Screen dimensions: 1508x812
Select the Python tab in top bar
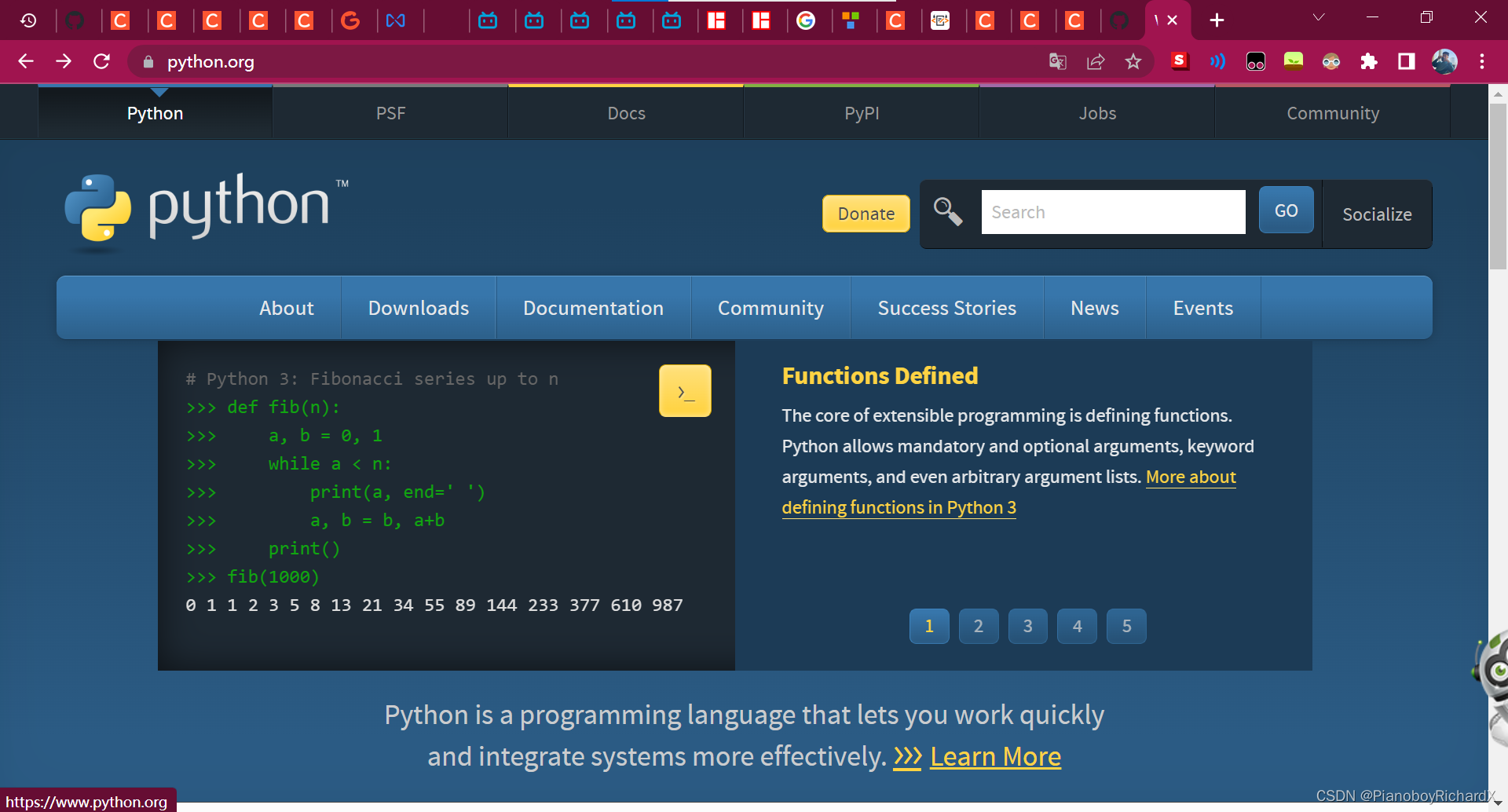155,113
